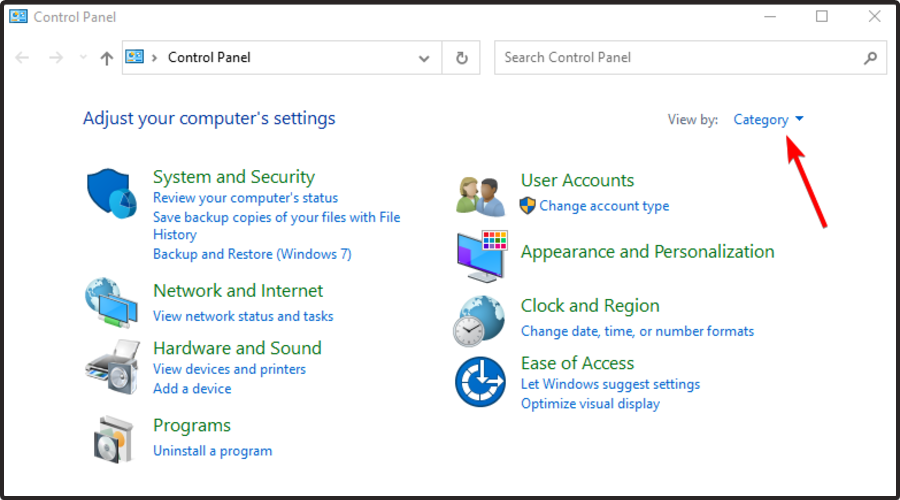Go back with the back arrow
This screenshot has width=900, height=500.
point(22,57)
